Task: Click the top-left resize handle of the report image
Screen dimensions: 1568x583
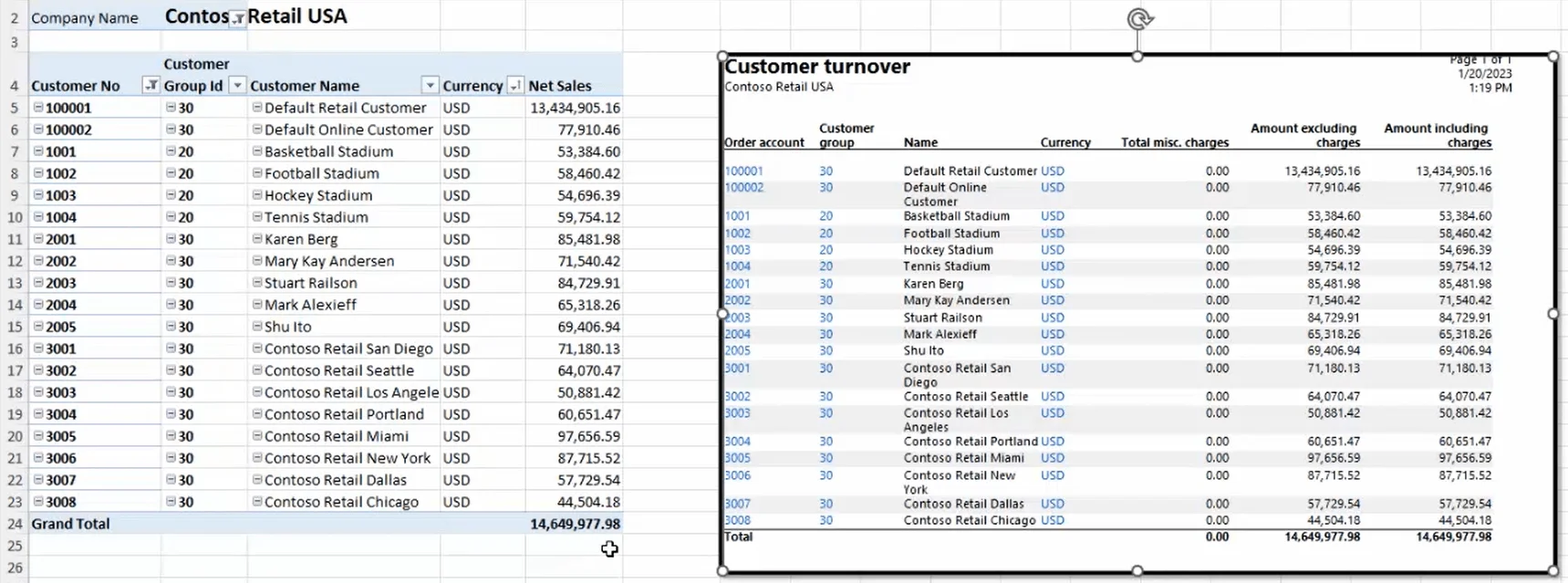Action: 722,57
